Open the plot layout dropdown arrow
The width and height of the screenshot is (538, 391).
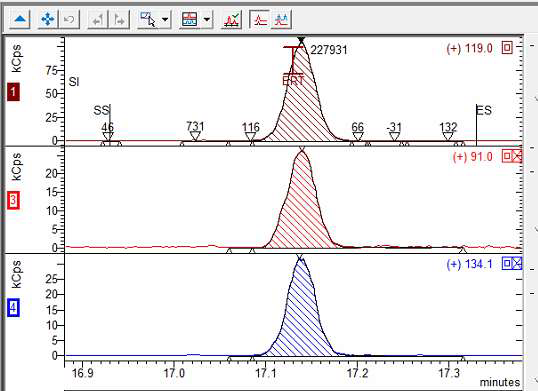pos(207,19)
